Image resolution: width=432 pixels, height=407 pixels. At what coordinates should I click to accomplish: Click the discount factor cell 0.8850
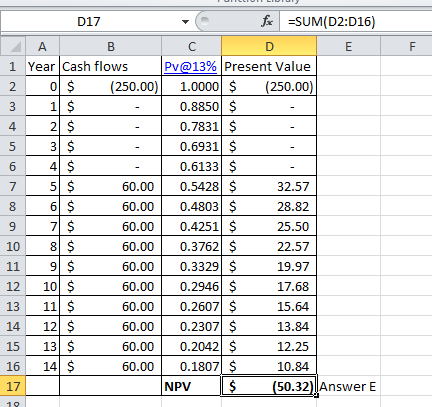click(192, 106)
